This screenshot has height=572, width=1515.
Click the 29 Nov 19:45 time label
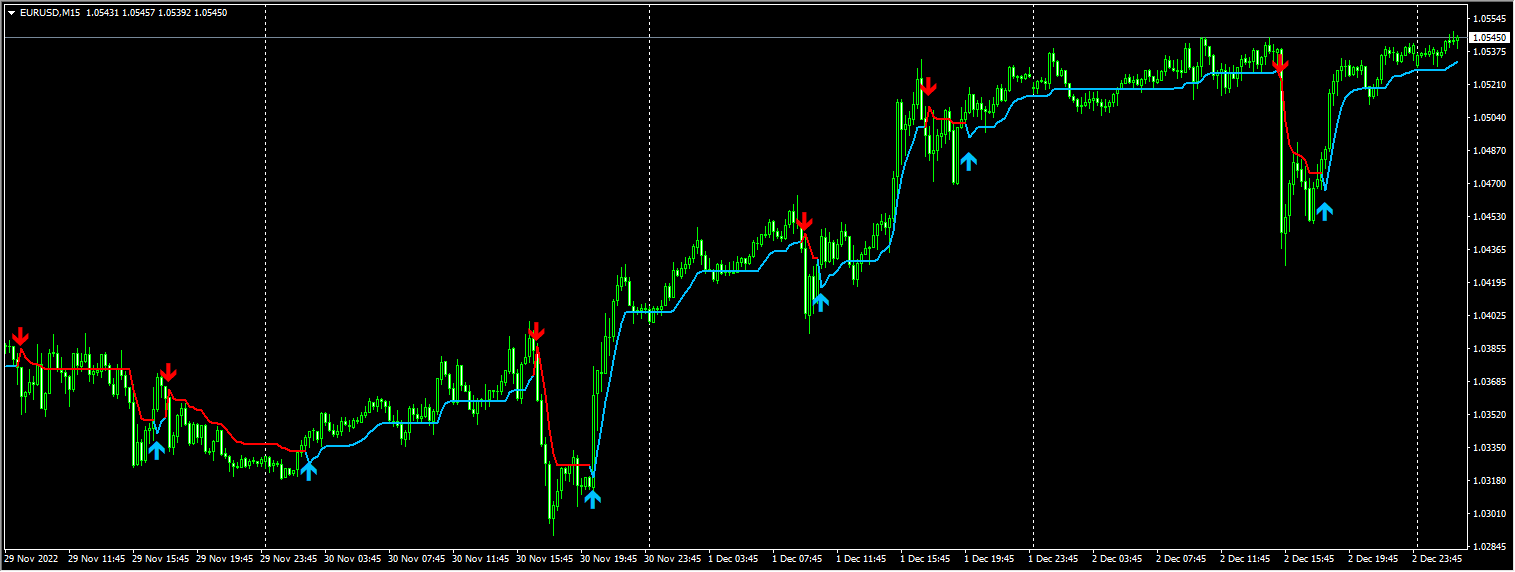pos(223,559)
